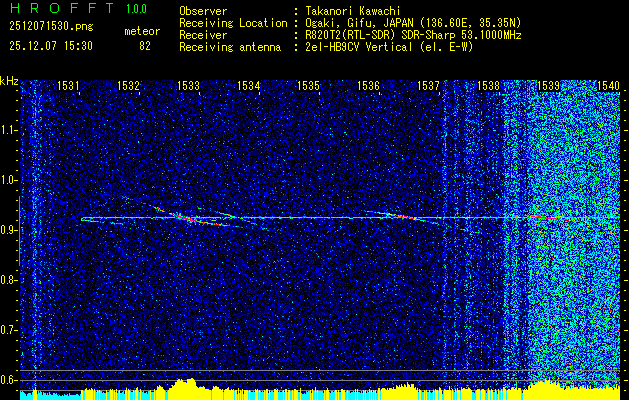Image resolution: width=629 pixels, height=400 pixels.
Task: Click observer name Takanori Kawachi
Action: [353, 11]
